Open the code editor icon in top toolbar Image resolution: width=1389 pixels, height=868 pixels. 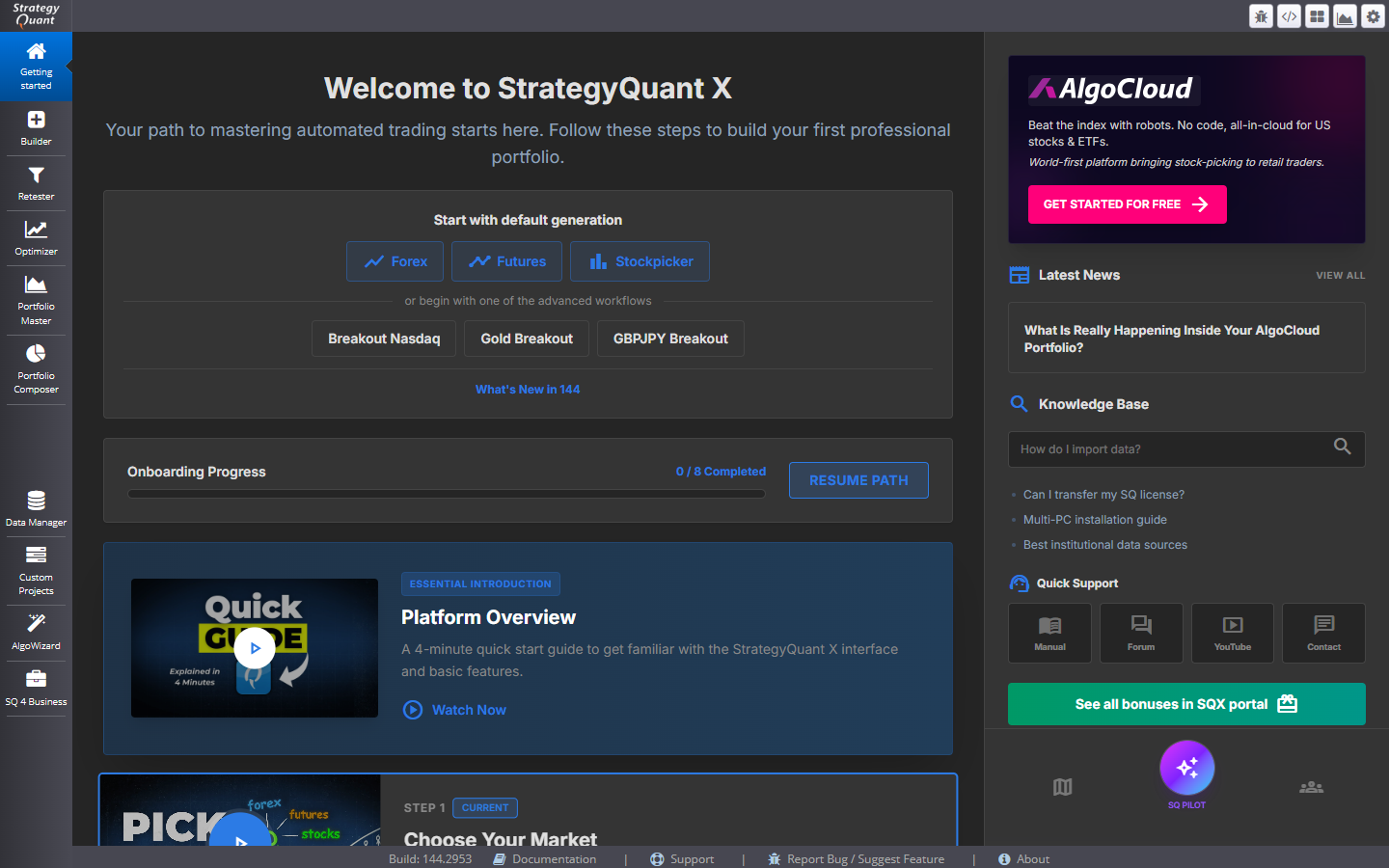tap(1289, 16)
